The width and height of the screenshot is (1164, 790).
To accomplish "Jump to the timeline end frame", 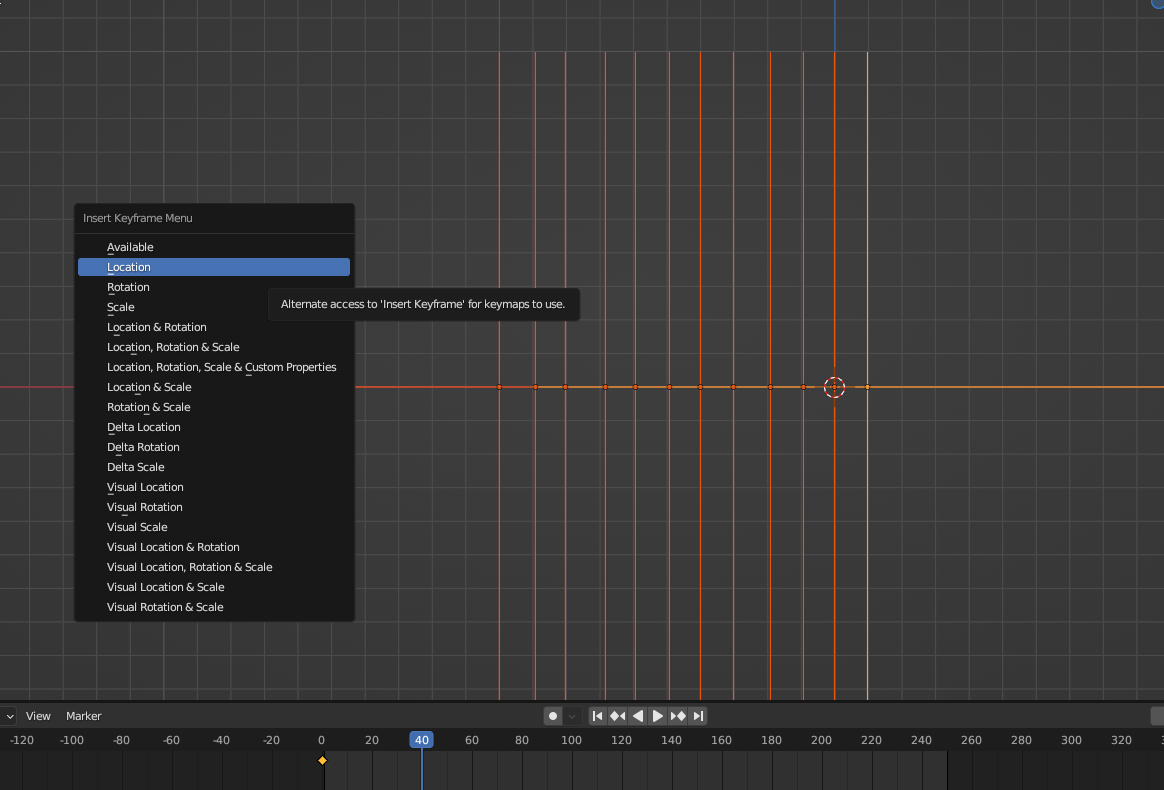I will pyautogui.click(x=698, y=716).
